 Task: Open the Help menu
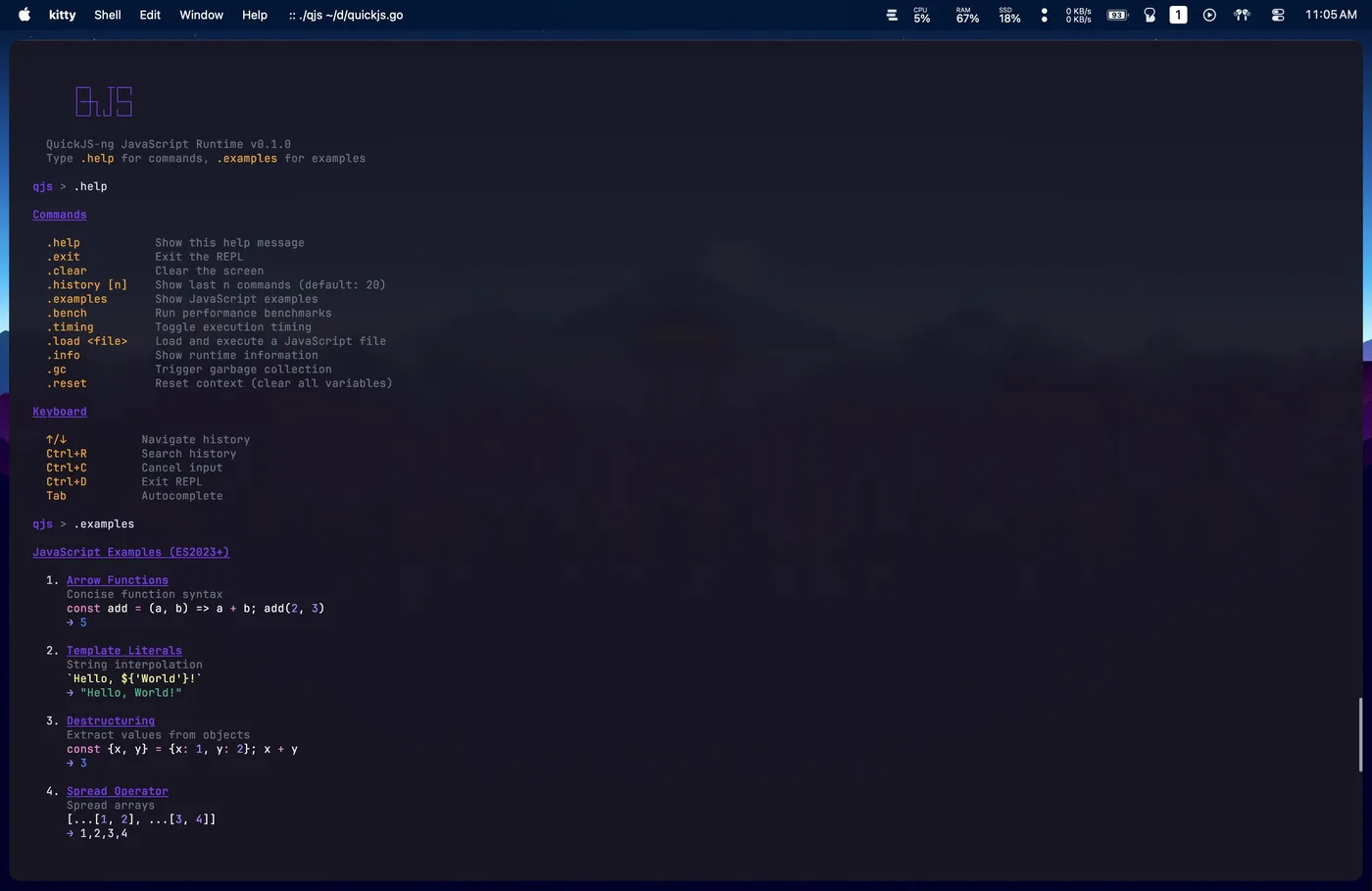click(255, 15)
